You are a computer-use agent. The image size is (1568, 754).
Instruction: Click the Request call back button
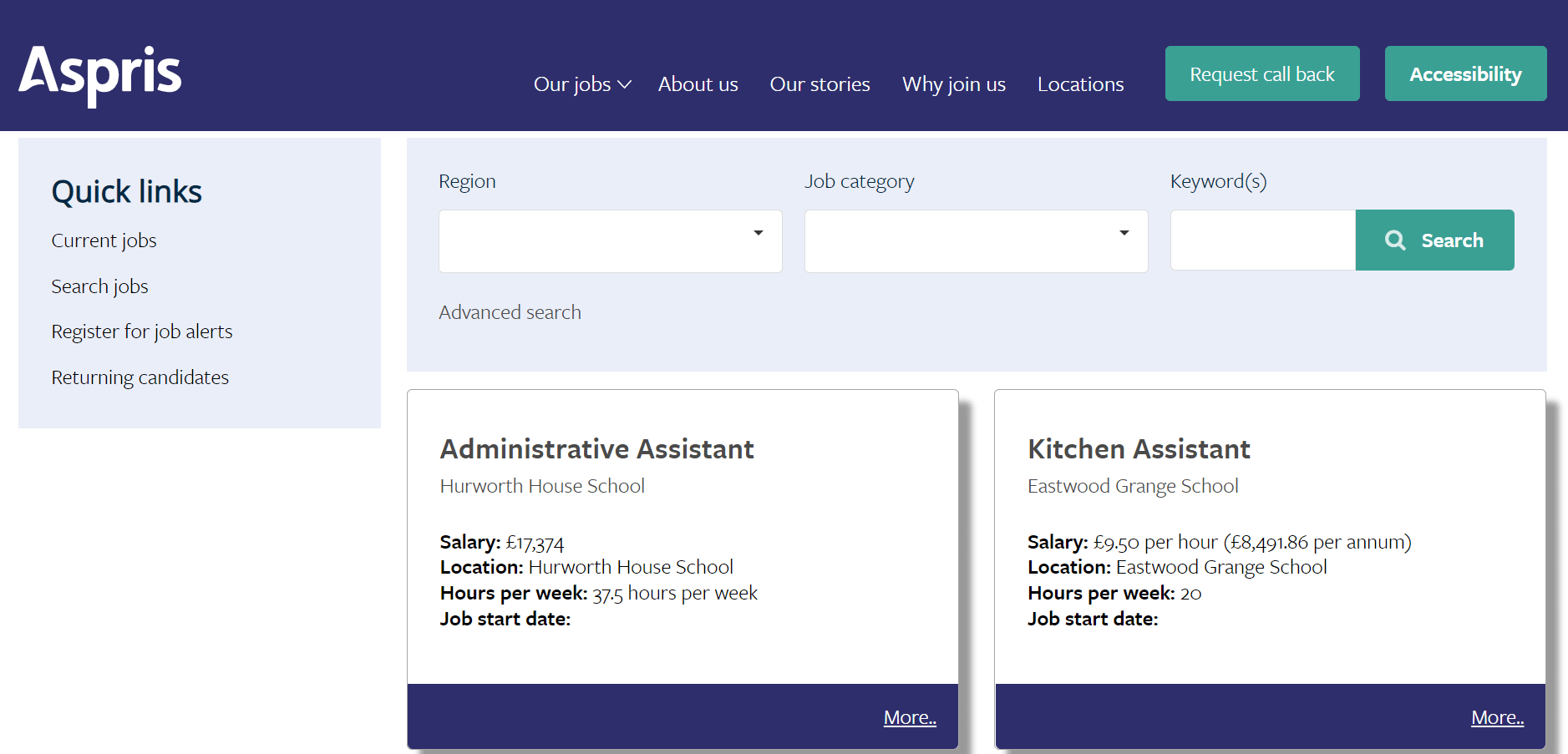pyautogui.click(x=1261, y=73)
